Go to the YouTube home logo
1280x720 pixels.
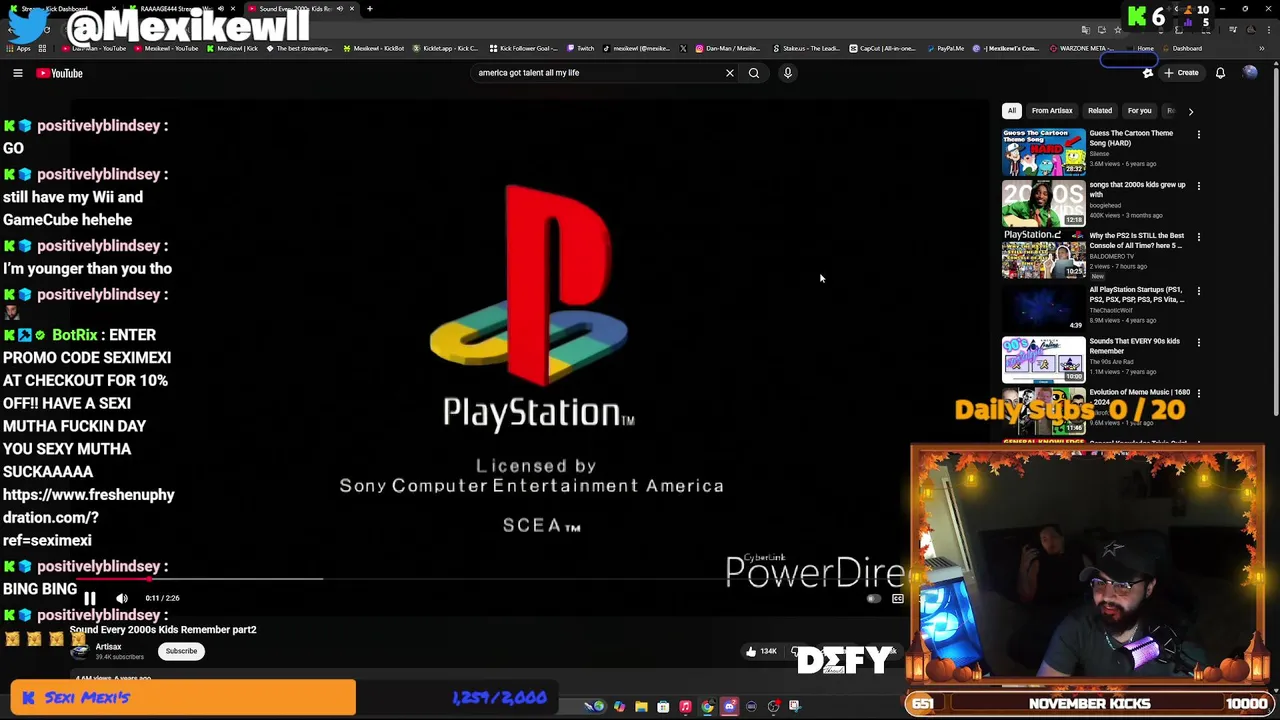pyautogui.click(x=60, y=73)
